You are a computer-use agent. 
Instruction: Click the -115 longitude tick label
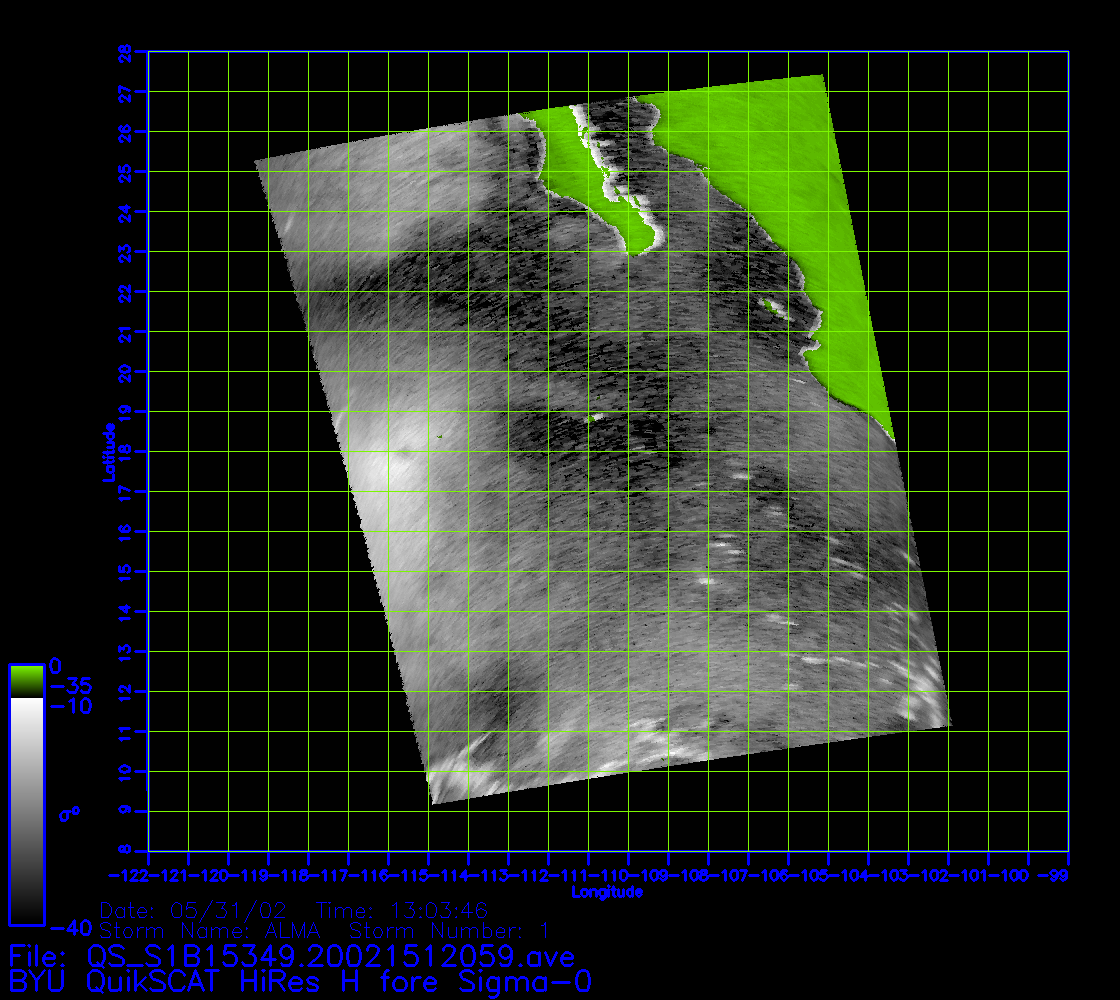pyautogui.click(x=429, y=874)
